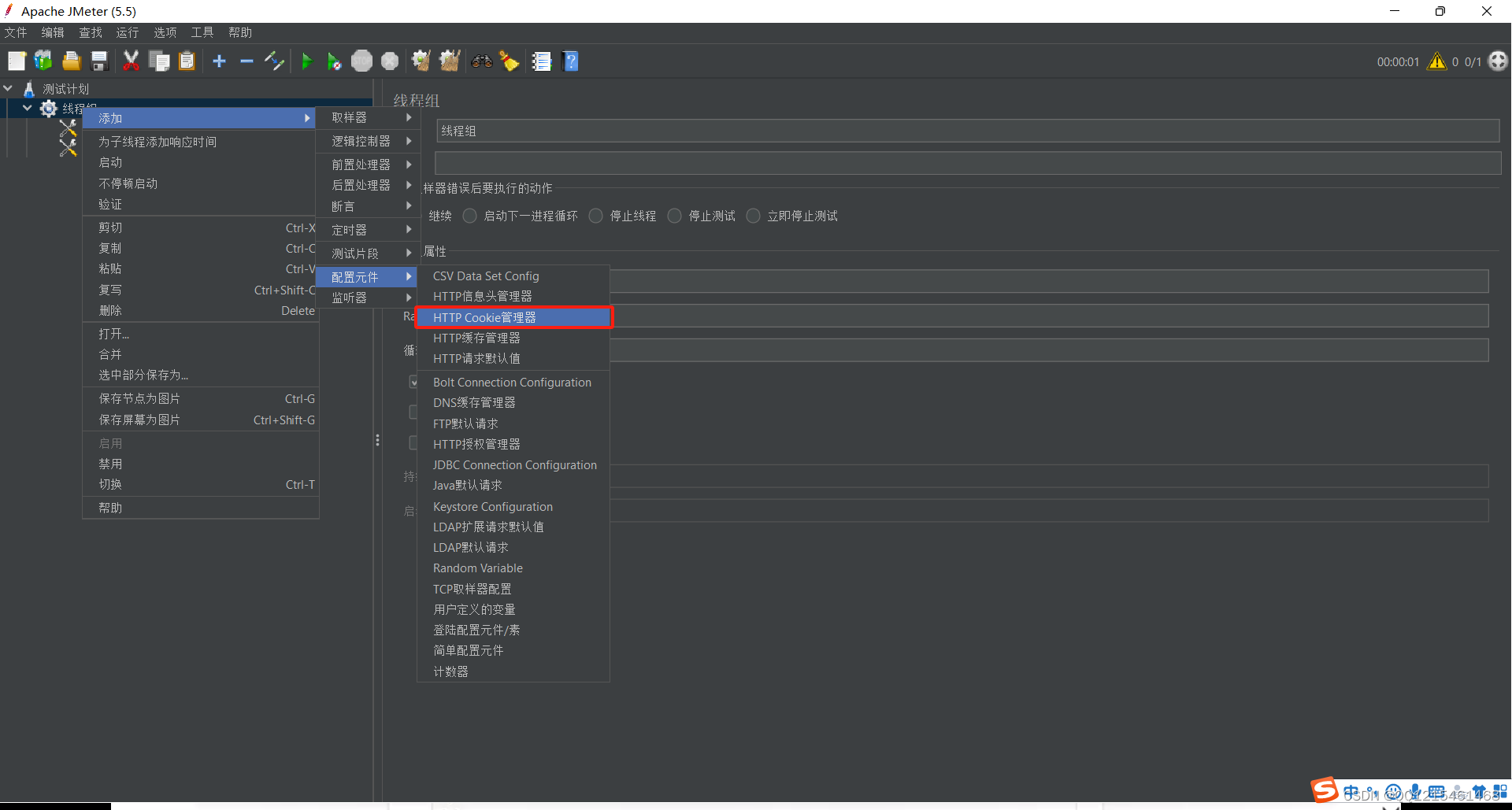The height and width of the screenshot is (810, 1512).
Task: Click the Clear results broom-gear icon
Action: 421,61
